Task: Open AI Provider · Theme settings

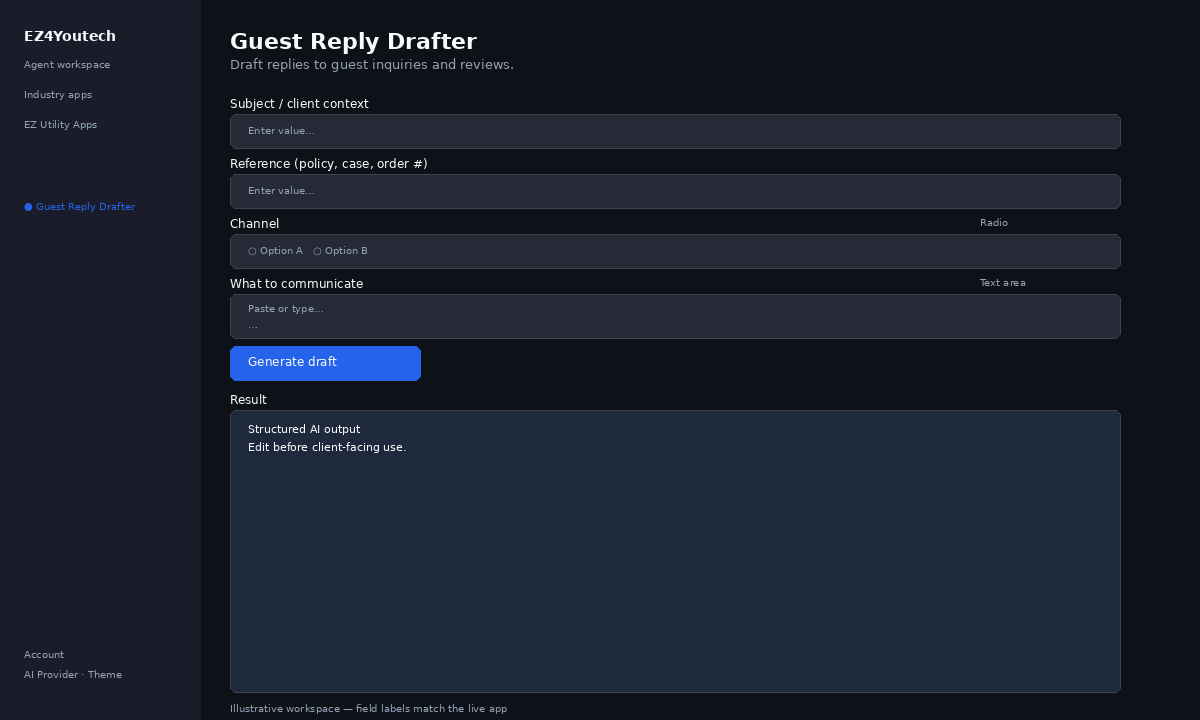Action: coord(73,675)
